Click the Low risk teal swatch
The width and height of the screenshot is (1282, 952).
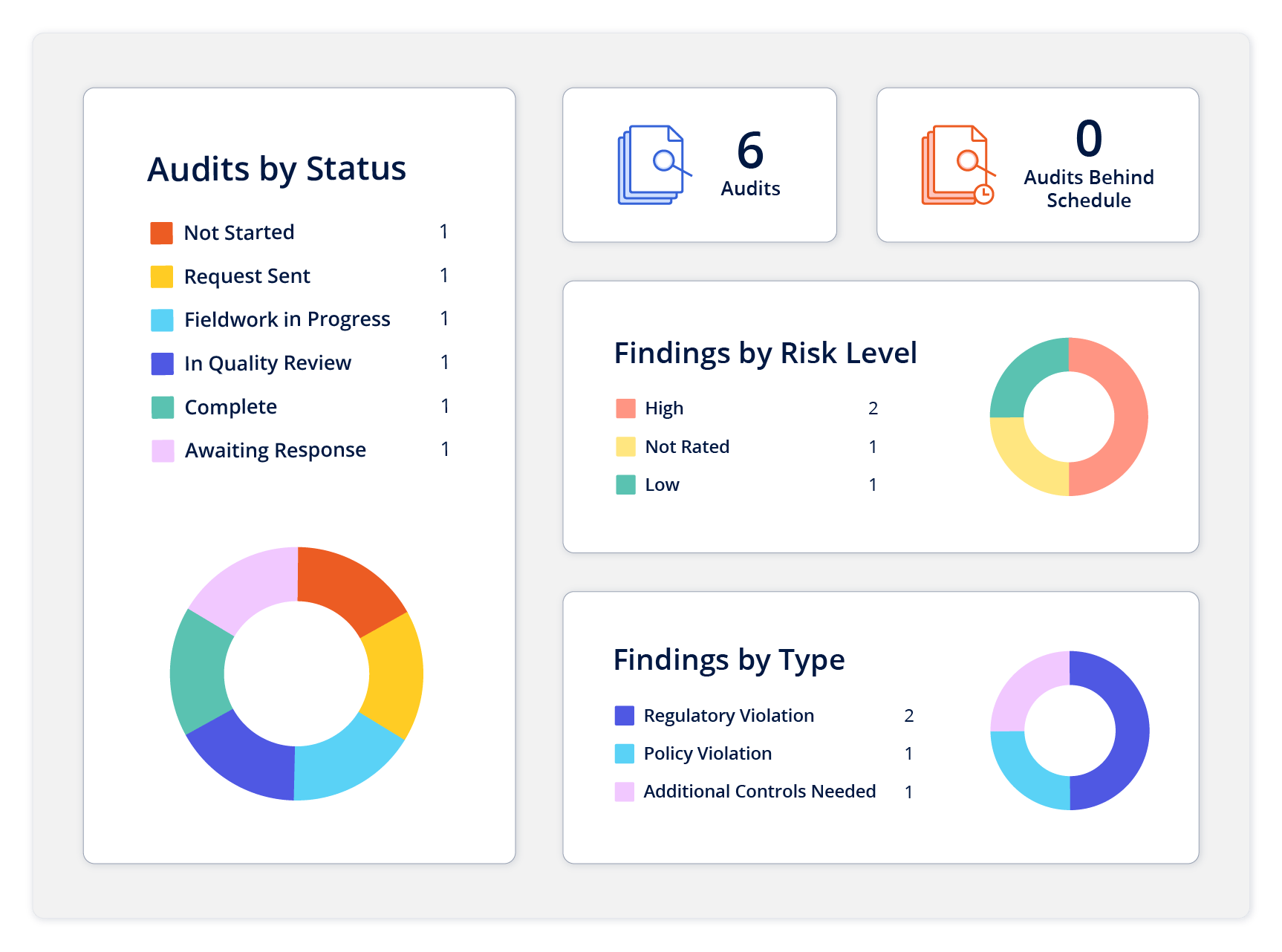point(625,485)
